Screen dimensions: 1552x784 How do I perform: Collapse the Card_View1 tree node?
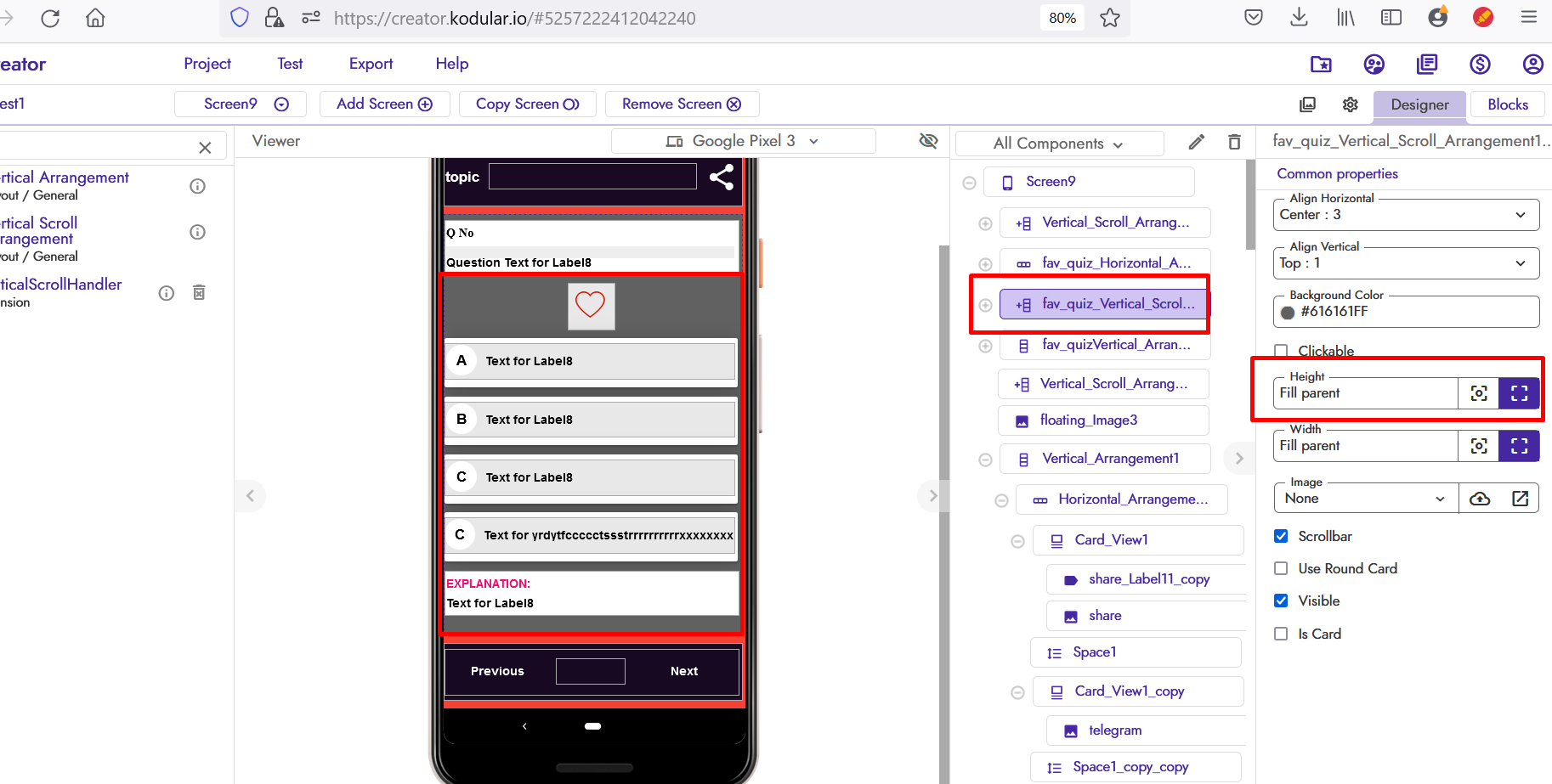(1017, 541)
